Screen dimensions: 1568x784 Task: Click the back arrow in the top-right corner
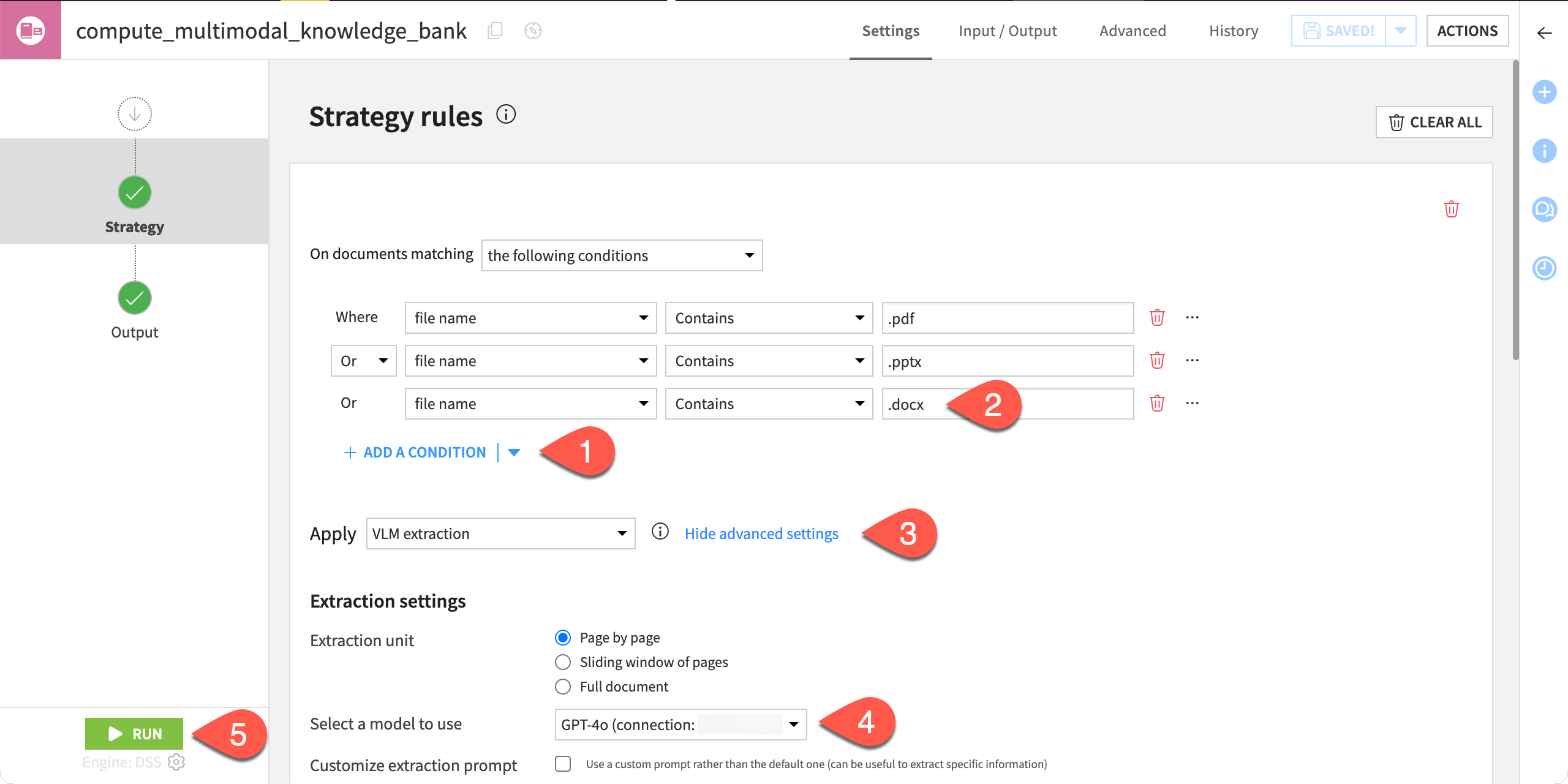tap(1544, 33)
